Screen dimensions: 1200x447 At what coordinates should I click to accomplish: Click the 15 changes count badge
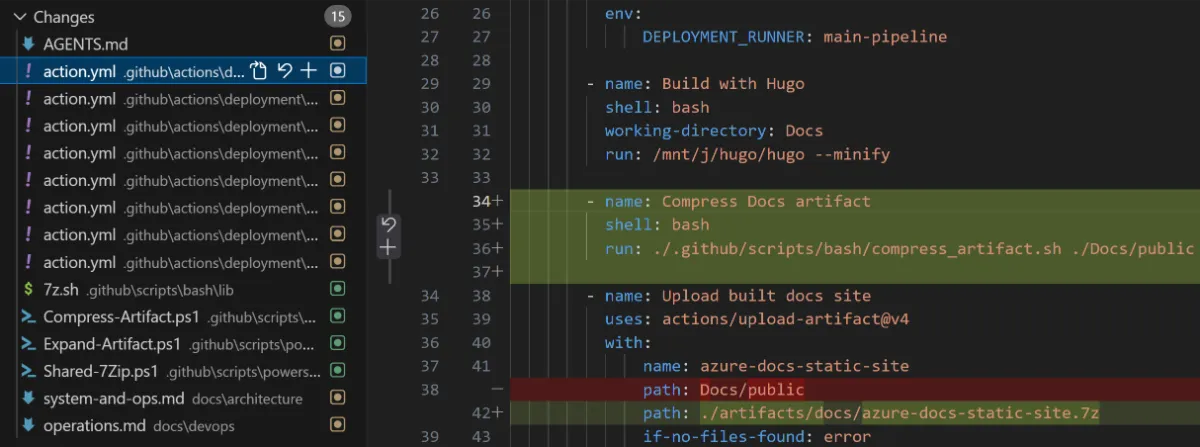(x=338, y=17)
